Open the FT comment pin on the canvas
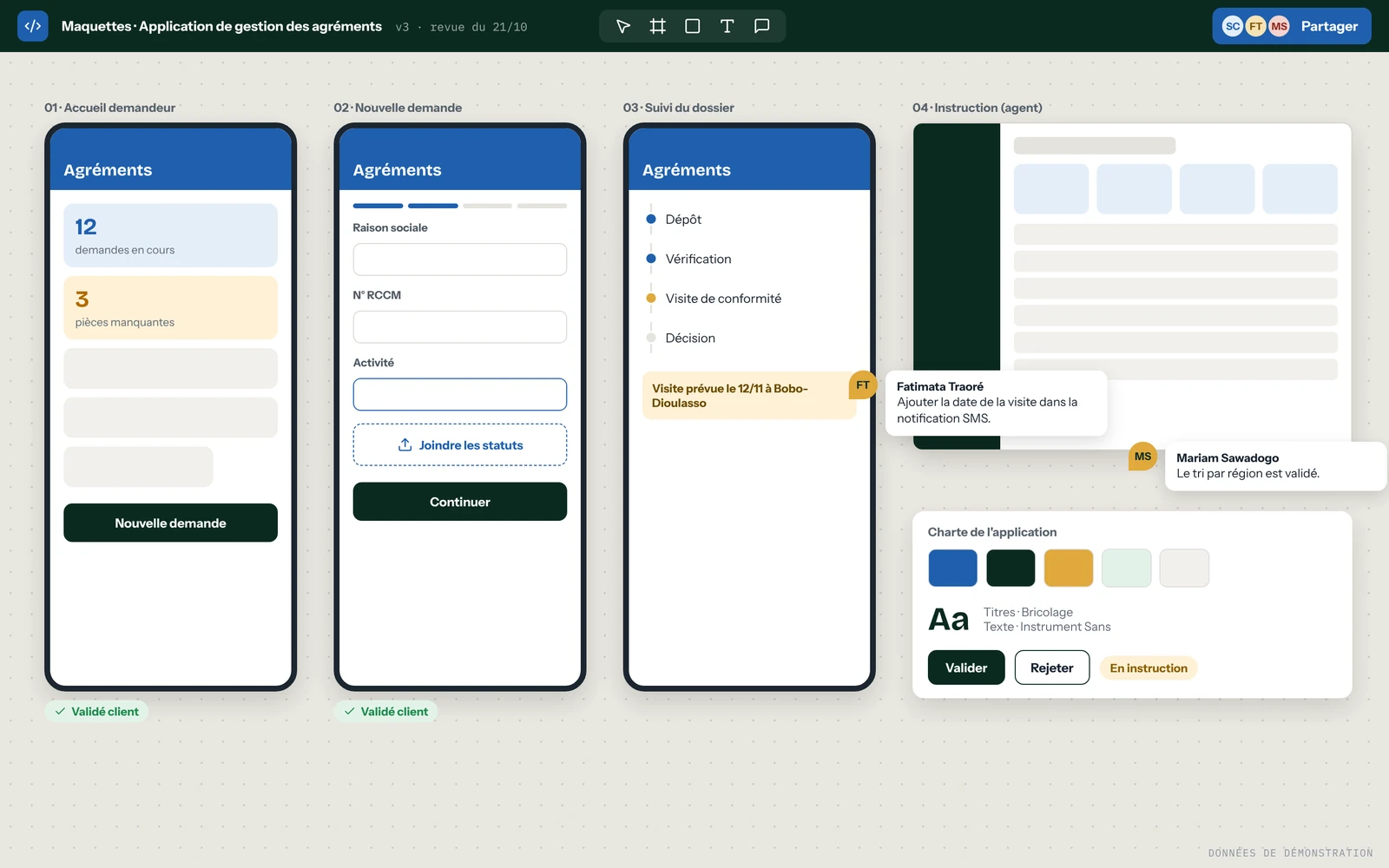Viewport: 1389px width, 868px height. pyautogui.click(x=863, y=385)
